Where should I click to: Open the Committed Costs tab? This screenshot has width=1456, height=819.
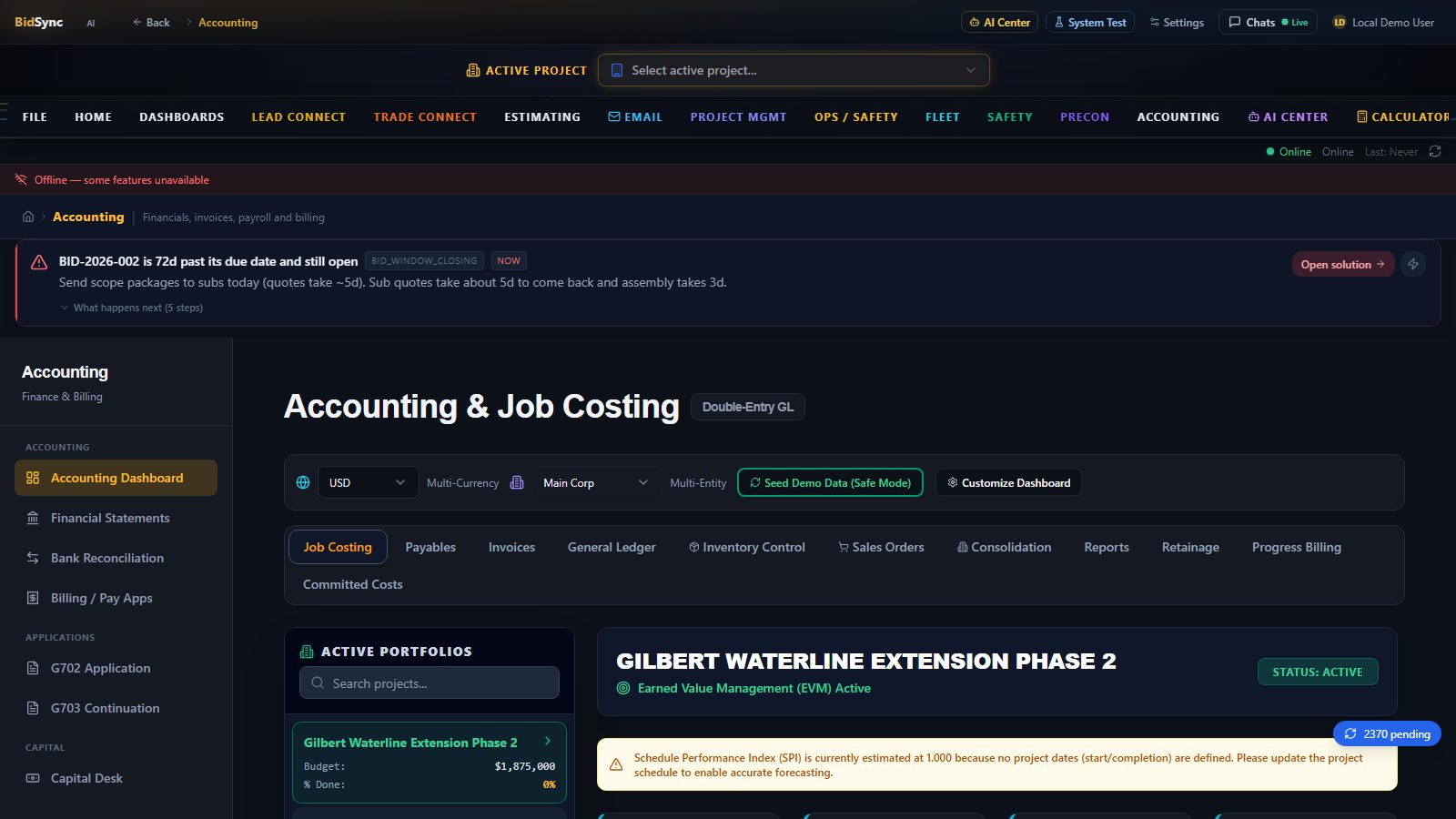click(353, 584)
